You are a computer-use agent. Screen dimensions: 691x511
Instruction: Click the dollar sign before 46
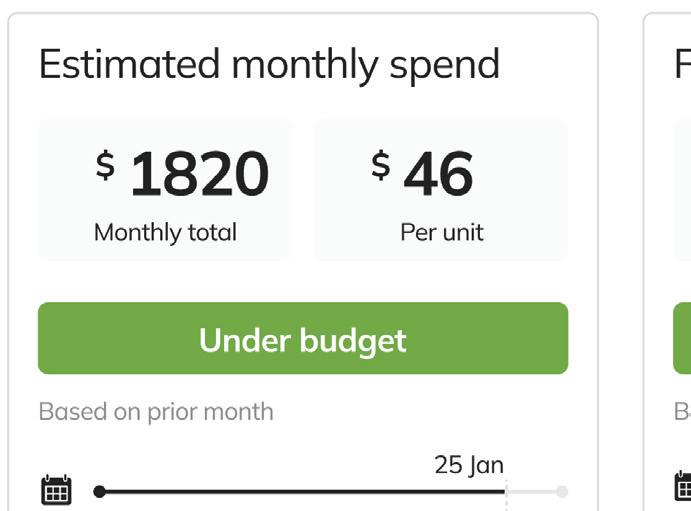pyautogui.click(x=380, y=164)
